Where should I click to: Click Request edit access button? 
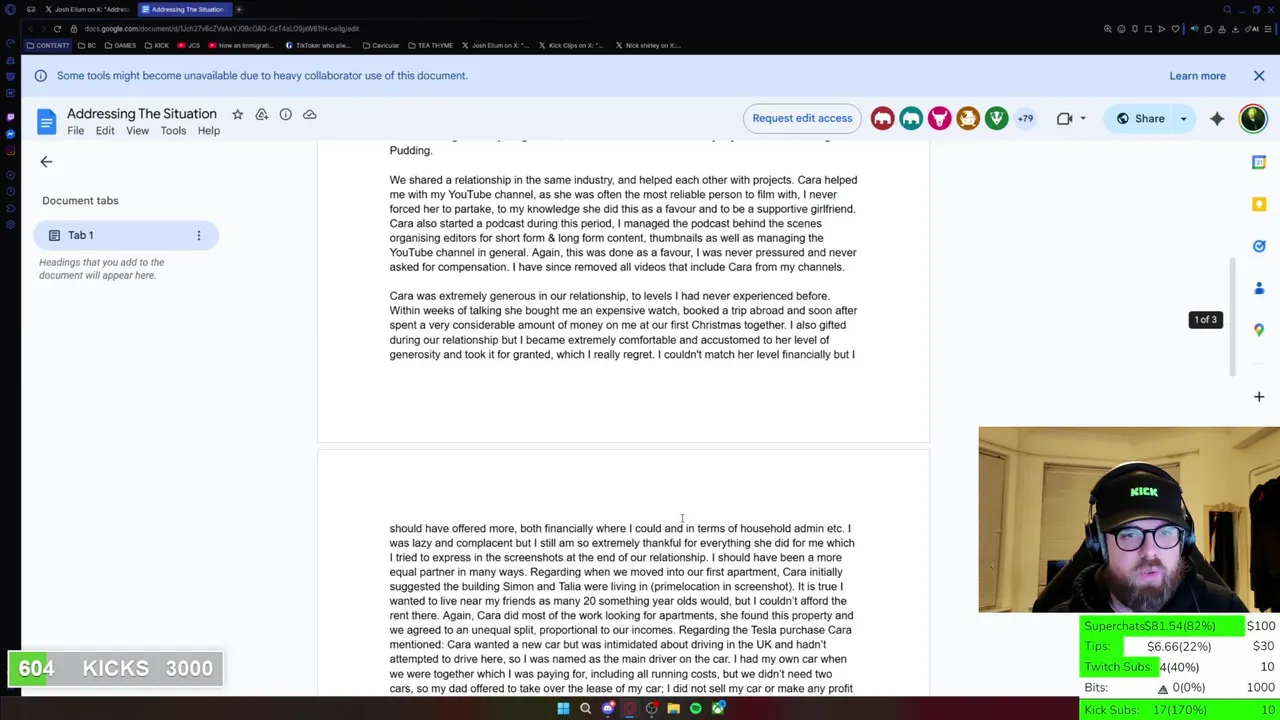pos(802,118)
